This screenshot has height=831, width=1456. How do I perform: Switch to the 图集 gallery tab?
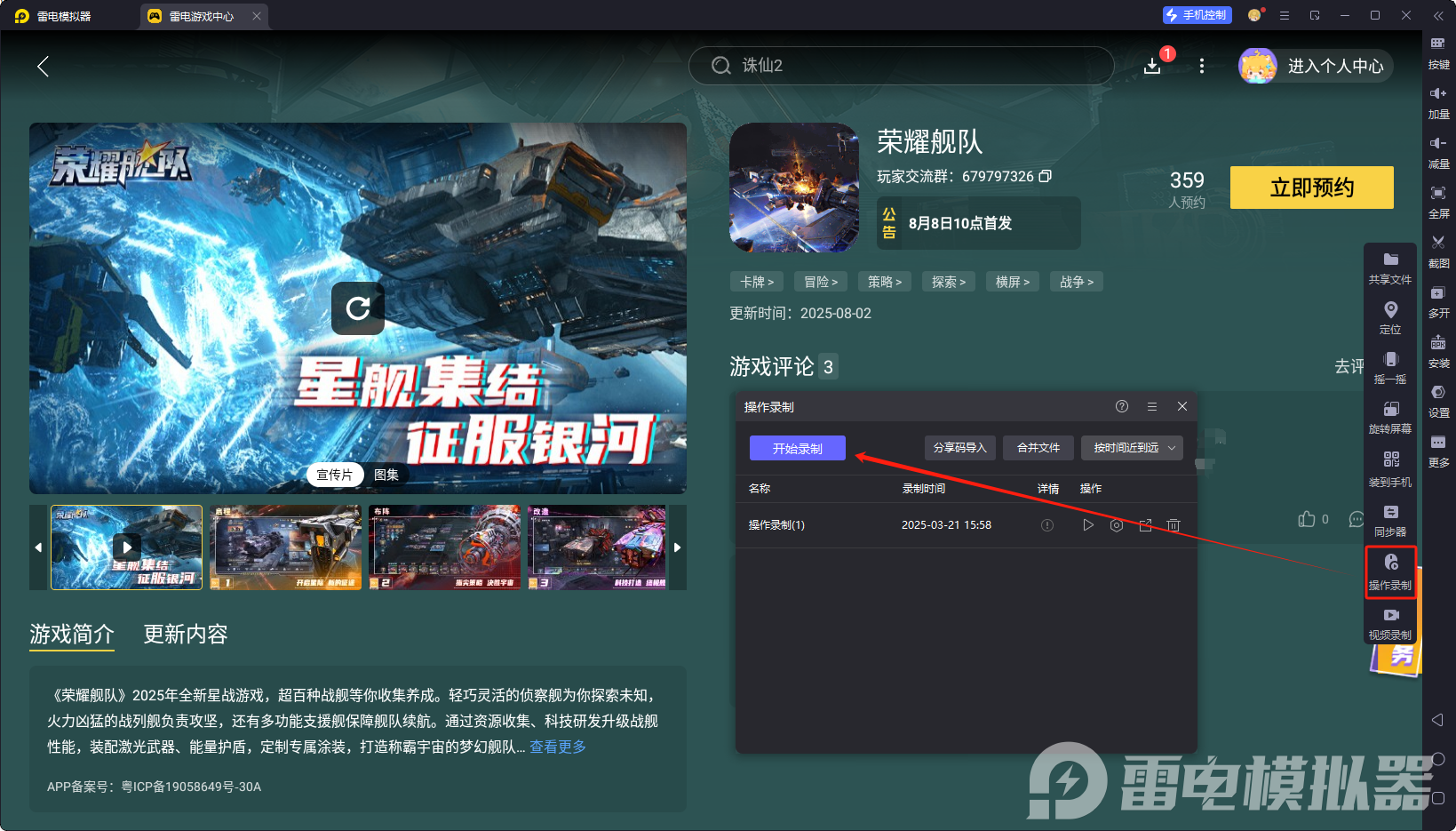[386, 474]
